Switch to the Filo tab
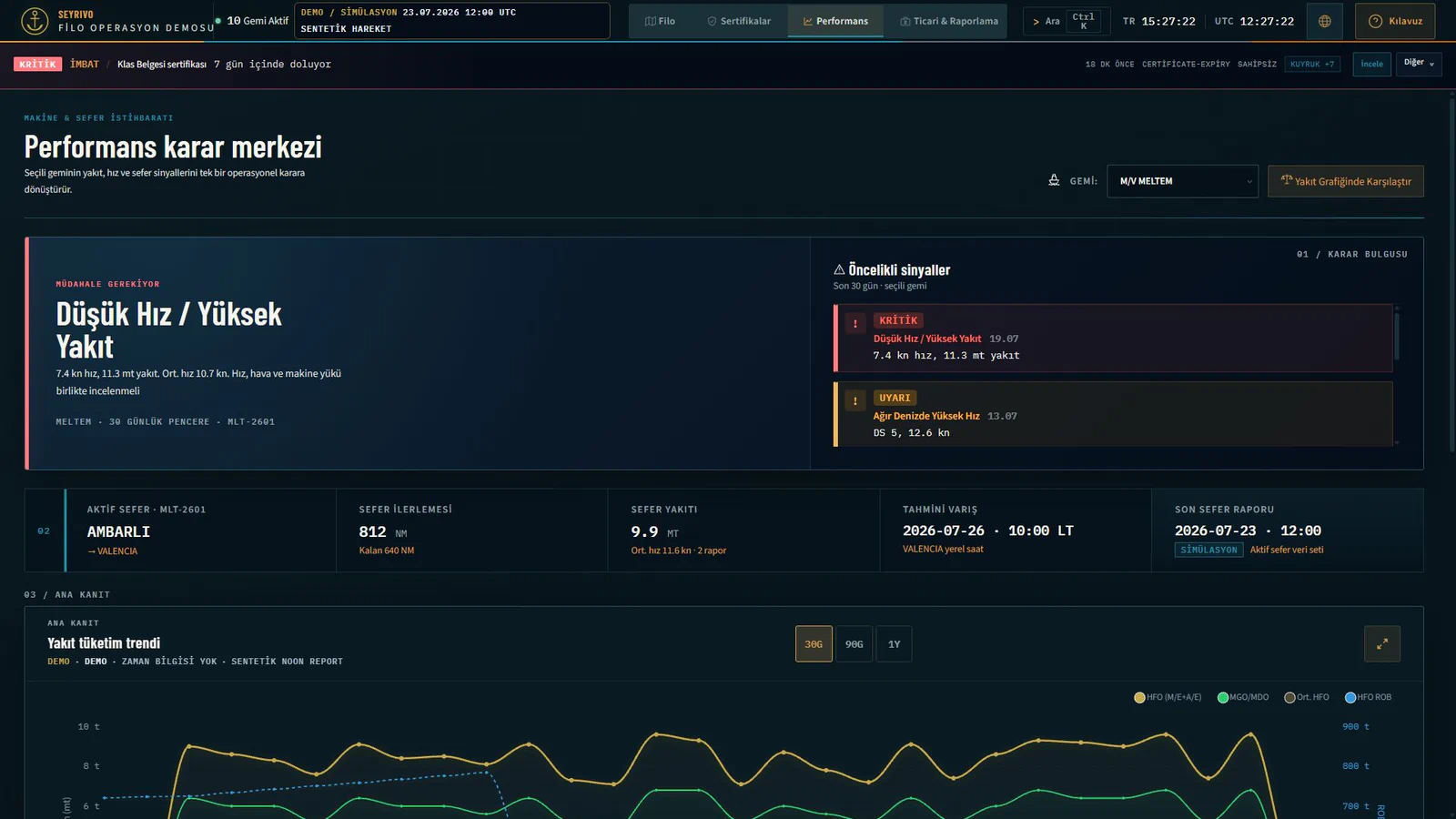This screenshot has width=1456, height=819. (660, 21)
